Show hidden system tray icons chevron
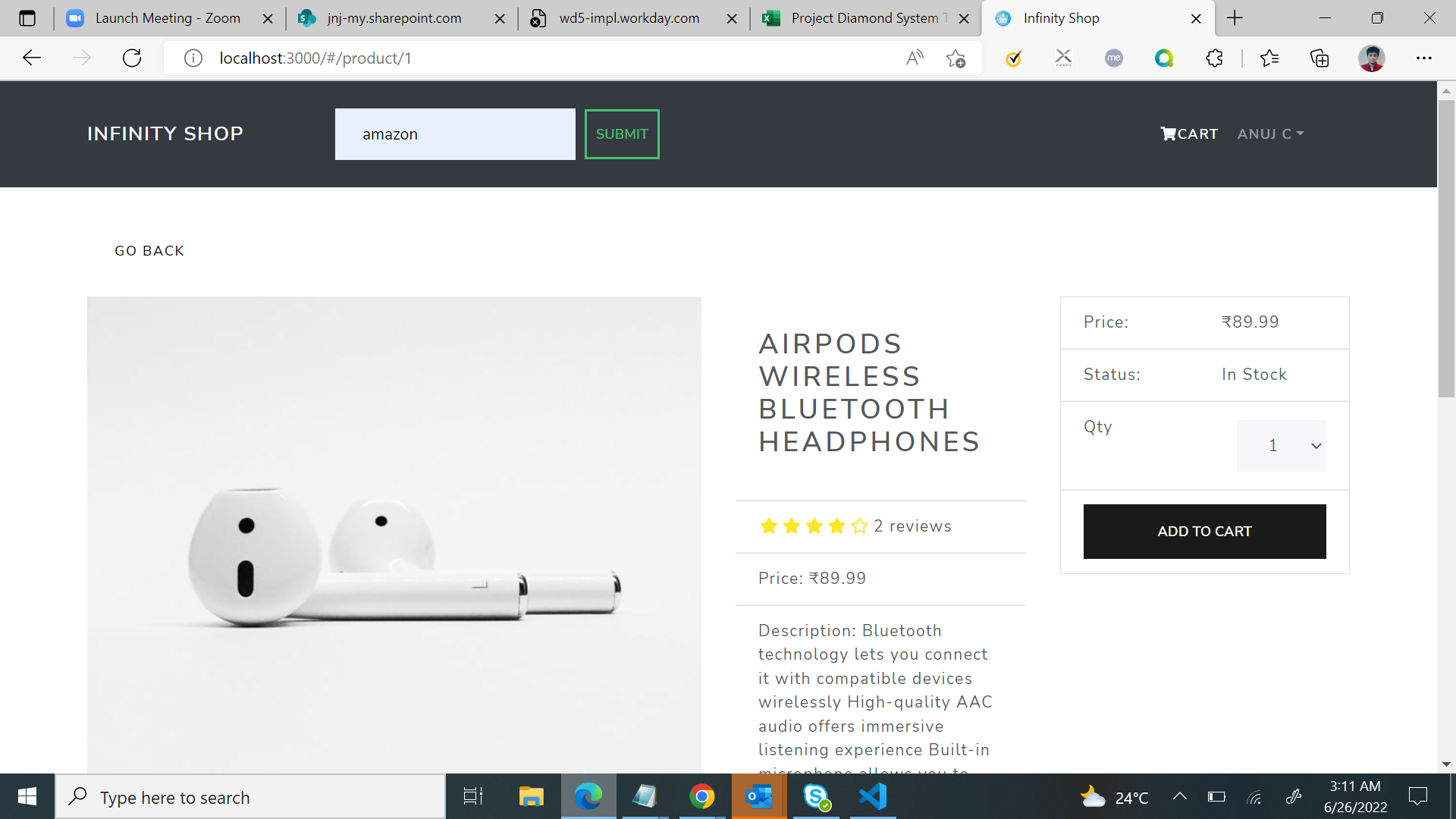 pos(1179,797)
